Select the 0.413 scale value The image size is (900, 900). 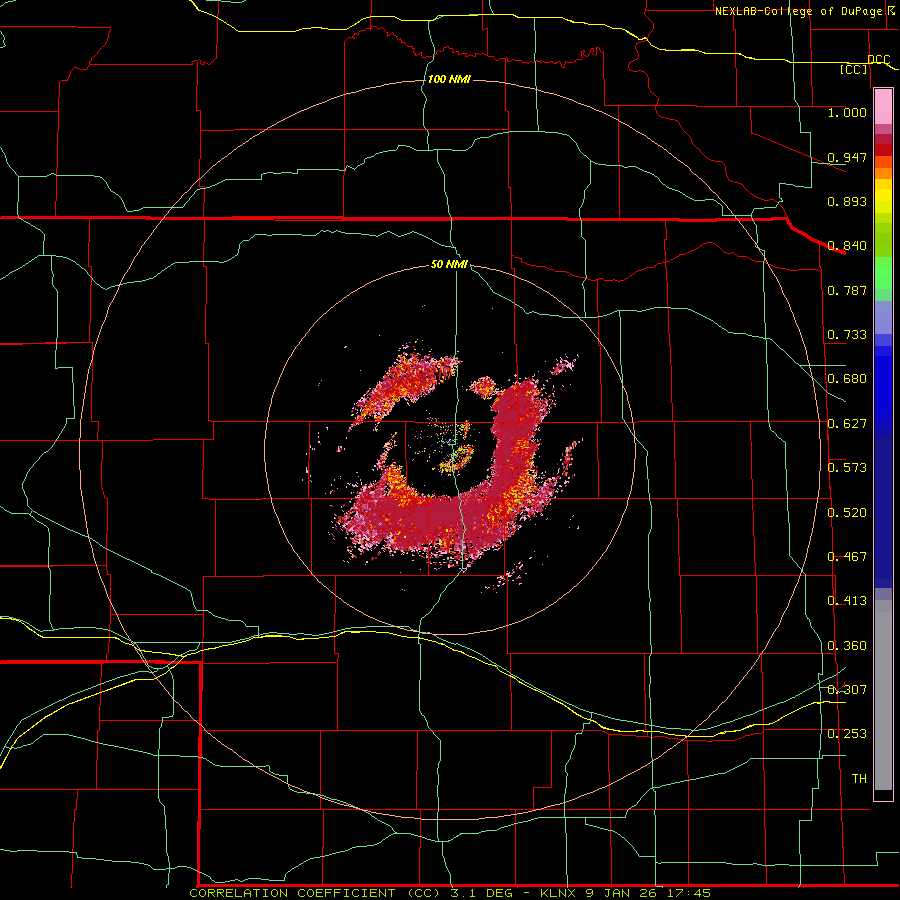(847, 601)
